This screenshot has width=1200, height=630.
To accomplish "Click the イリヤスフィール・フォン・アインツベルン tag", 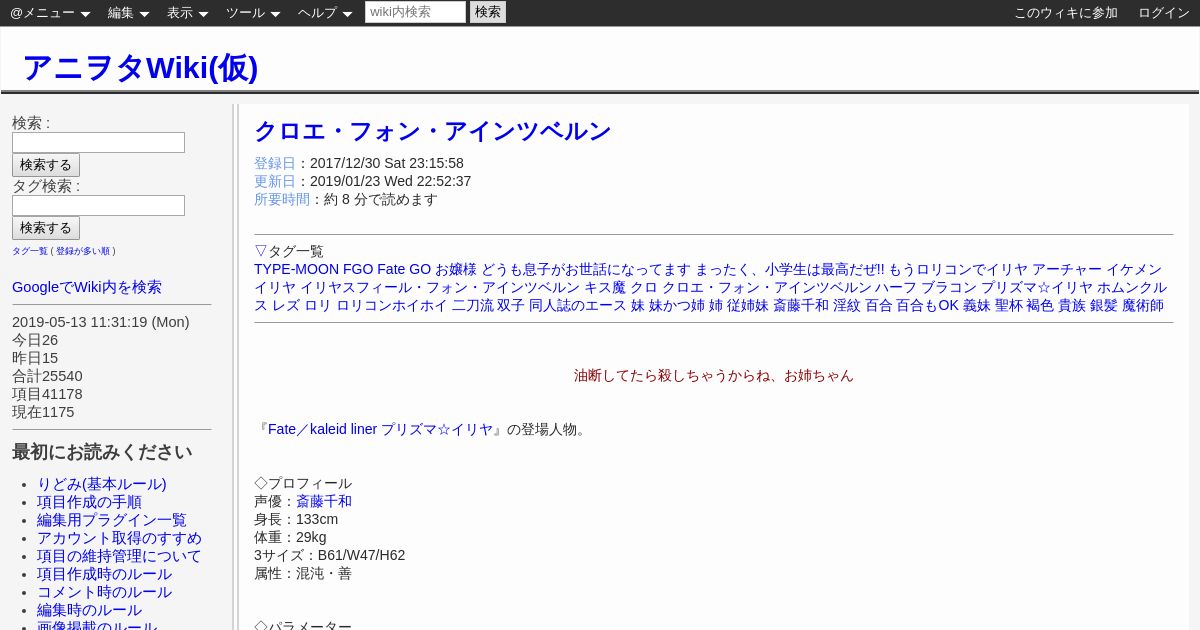I will [x=440, y=287].
